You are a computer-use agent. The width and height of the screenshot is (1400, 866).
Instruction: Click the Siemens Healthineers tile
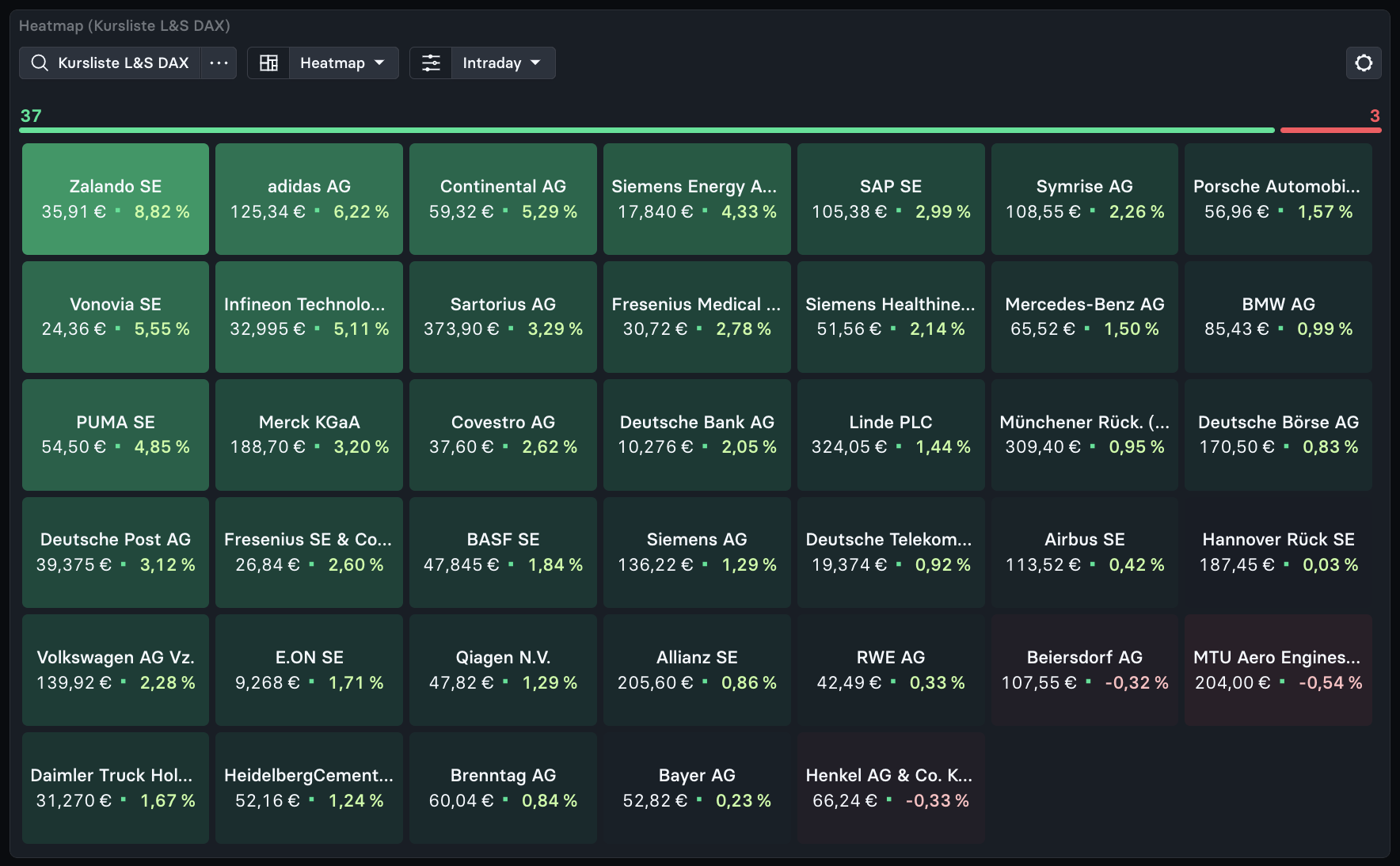[x=891, y=317]
